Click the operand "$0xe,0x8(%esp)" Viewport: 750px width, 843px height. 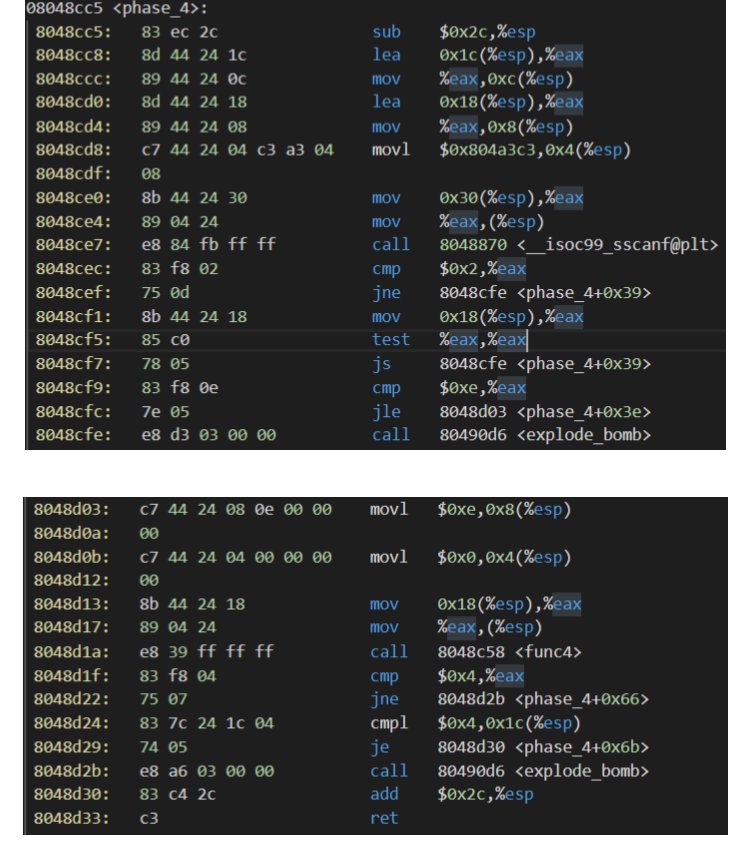coord(504,510)
